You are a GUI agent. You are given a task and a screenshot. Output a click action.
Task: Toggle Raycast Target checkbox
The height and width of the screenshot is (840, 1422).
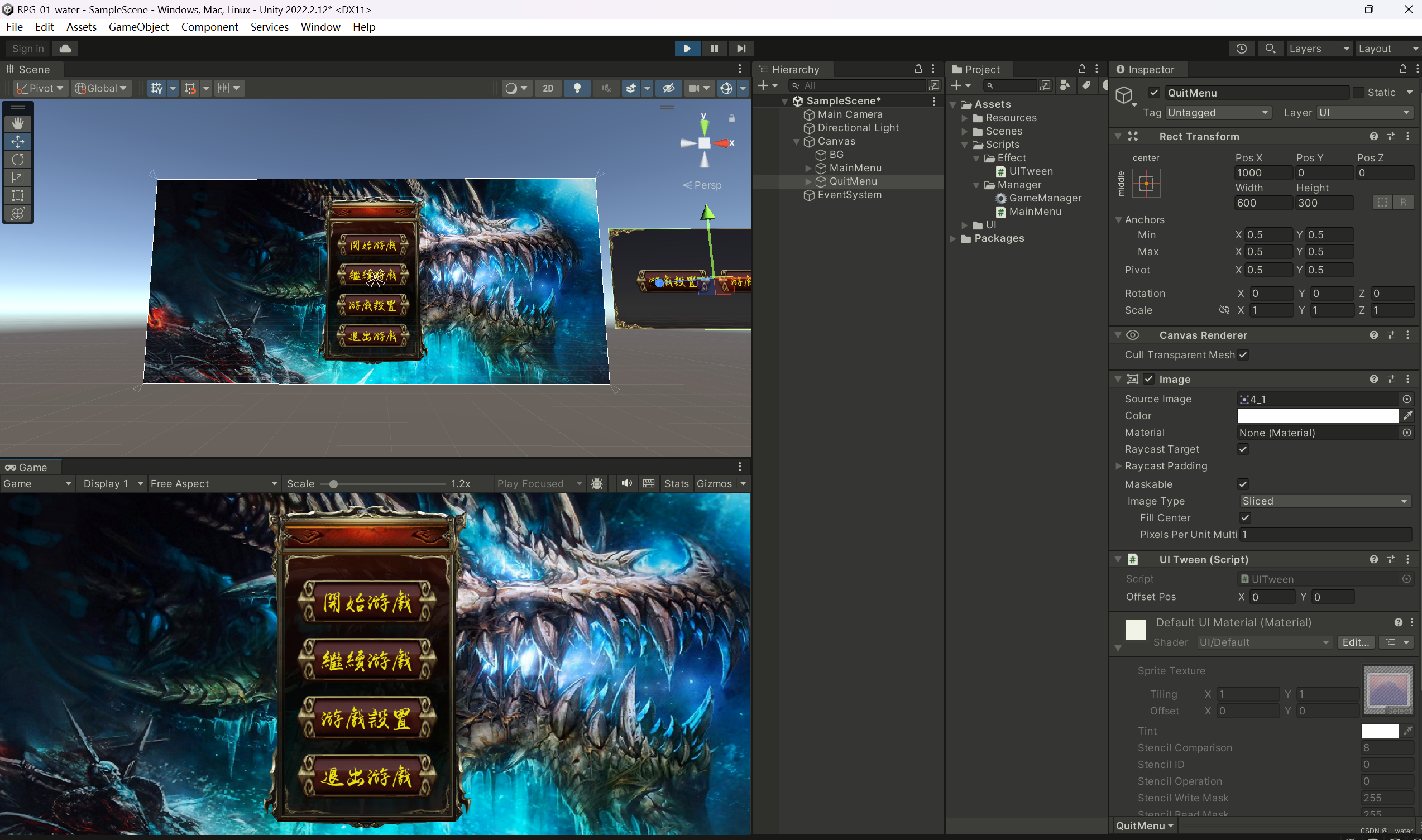[1243, 449]
